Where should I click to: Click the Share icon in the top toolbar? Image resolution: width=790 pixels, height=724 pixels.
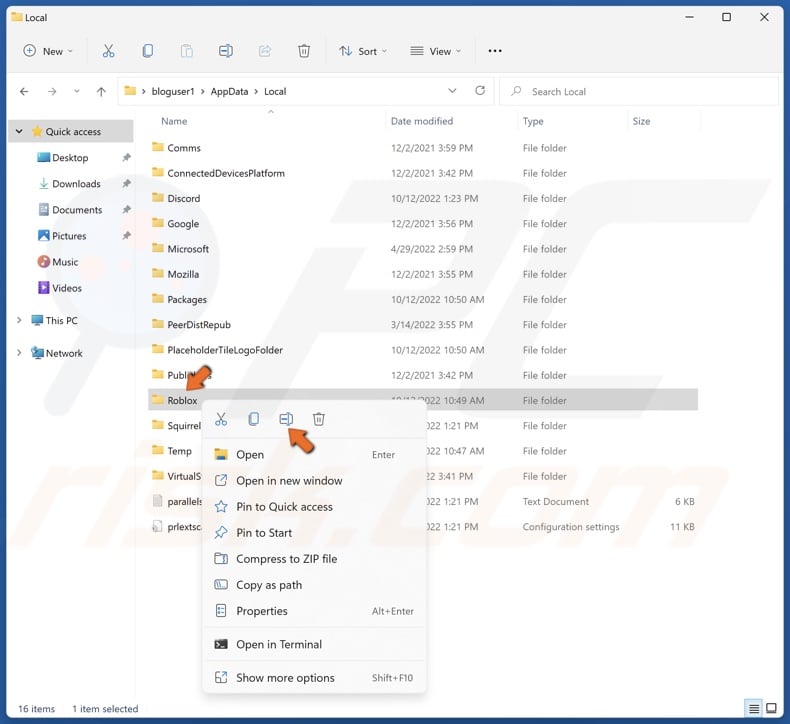[265, 51]
